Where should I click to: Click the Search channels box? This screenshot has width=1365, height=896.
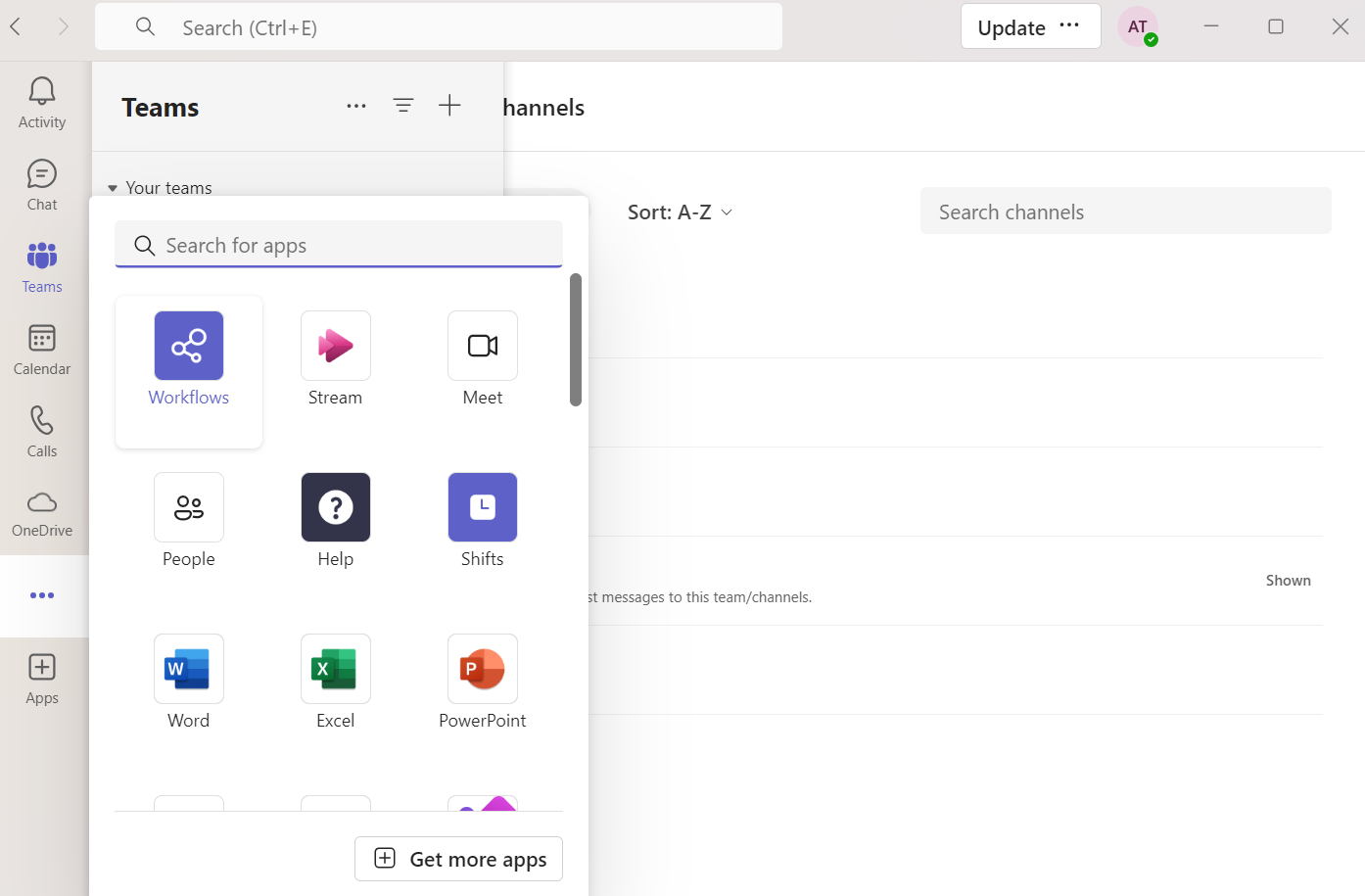click(1126, 212)
